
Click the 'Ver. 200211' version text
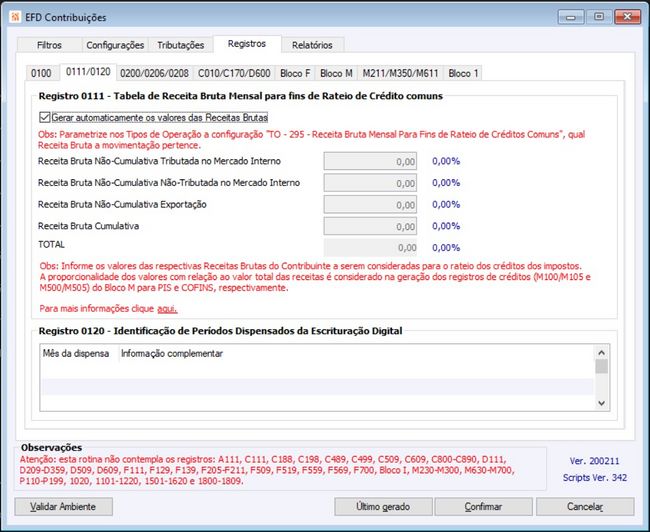pos(594,461)
